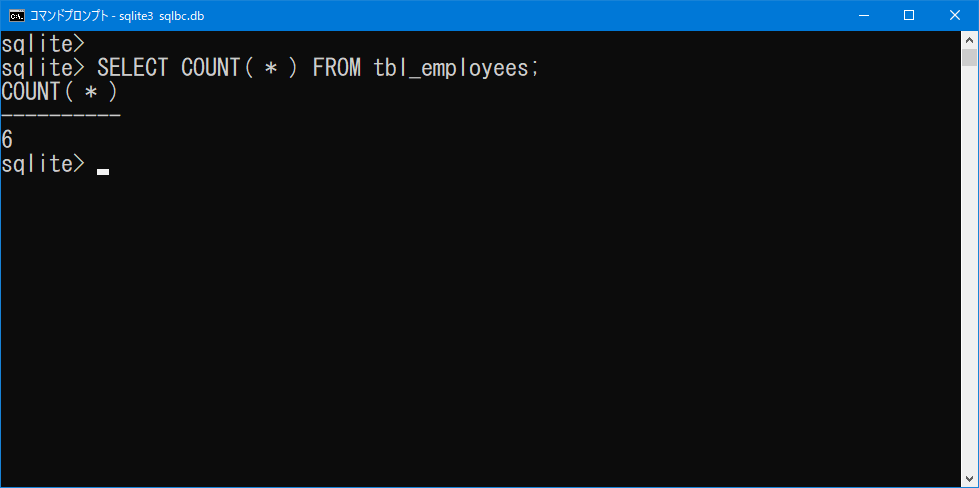Click the first empty sqlite> prompt line

coord(42,44)
